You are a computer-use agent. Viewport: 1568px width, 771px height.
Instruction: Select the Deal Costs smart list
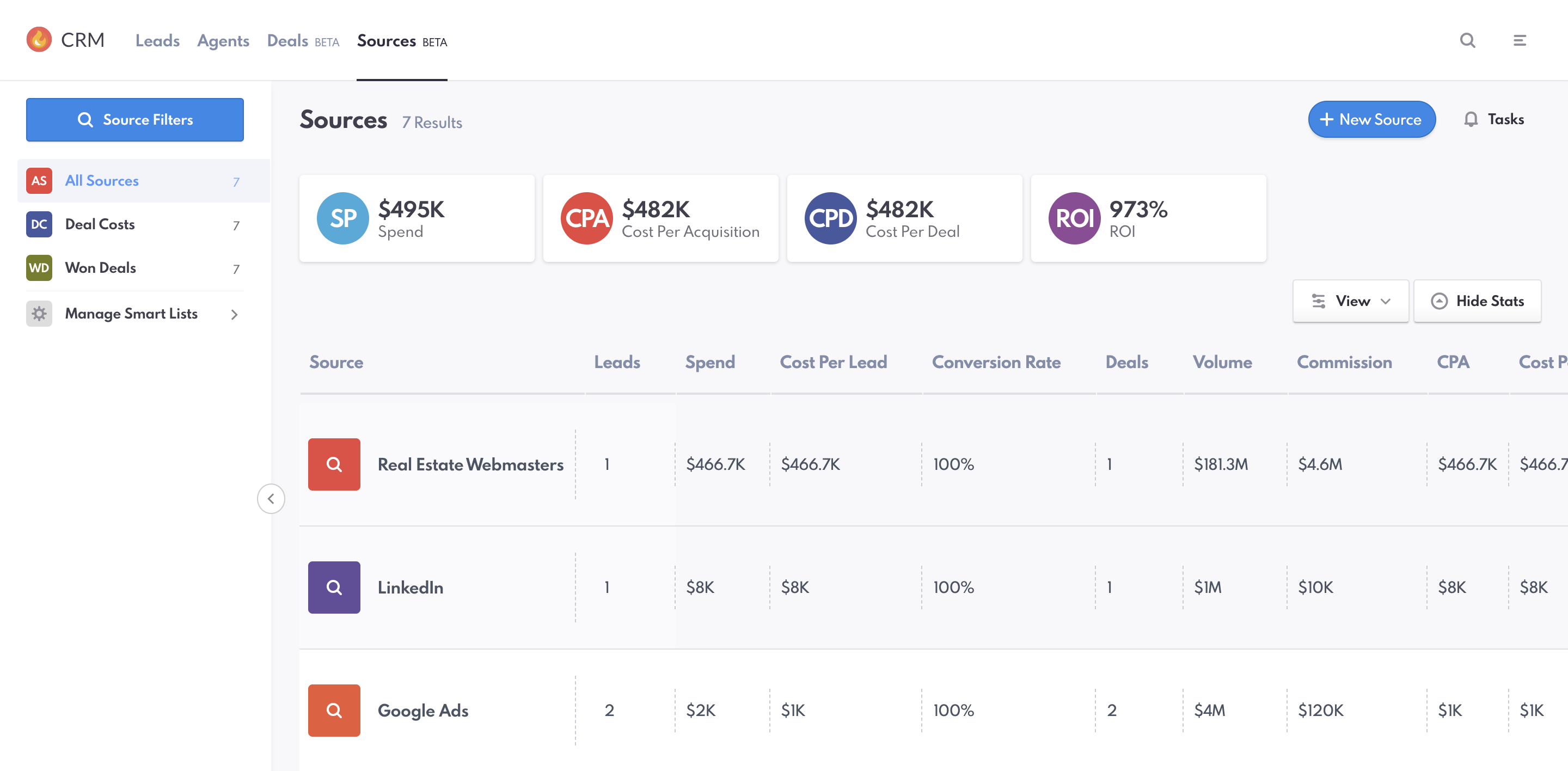coord(135,224)
